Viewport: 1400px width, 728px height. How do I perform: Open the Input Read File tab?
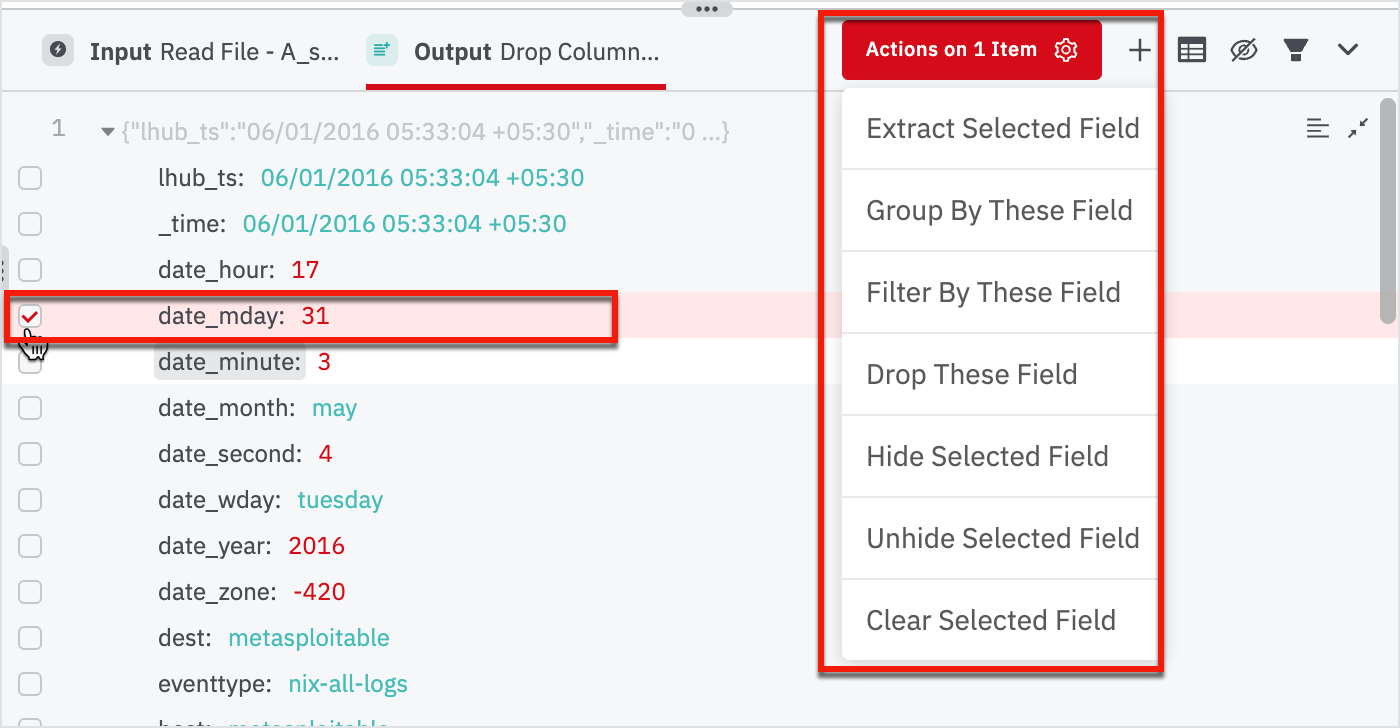click(192, 51)
